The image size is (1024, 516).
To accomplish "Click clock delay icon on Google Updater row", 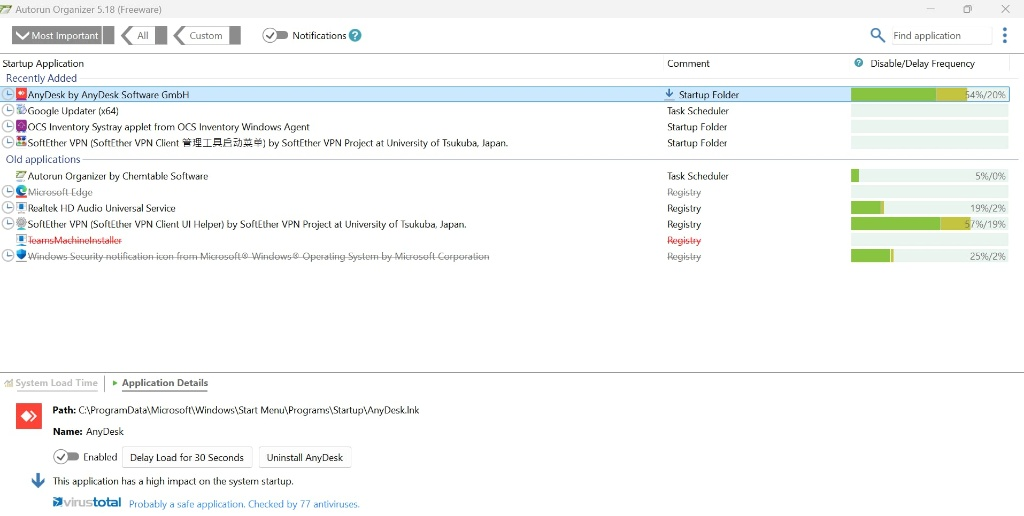I will [x=8, y=110].
